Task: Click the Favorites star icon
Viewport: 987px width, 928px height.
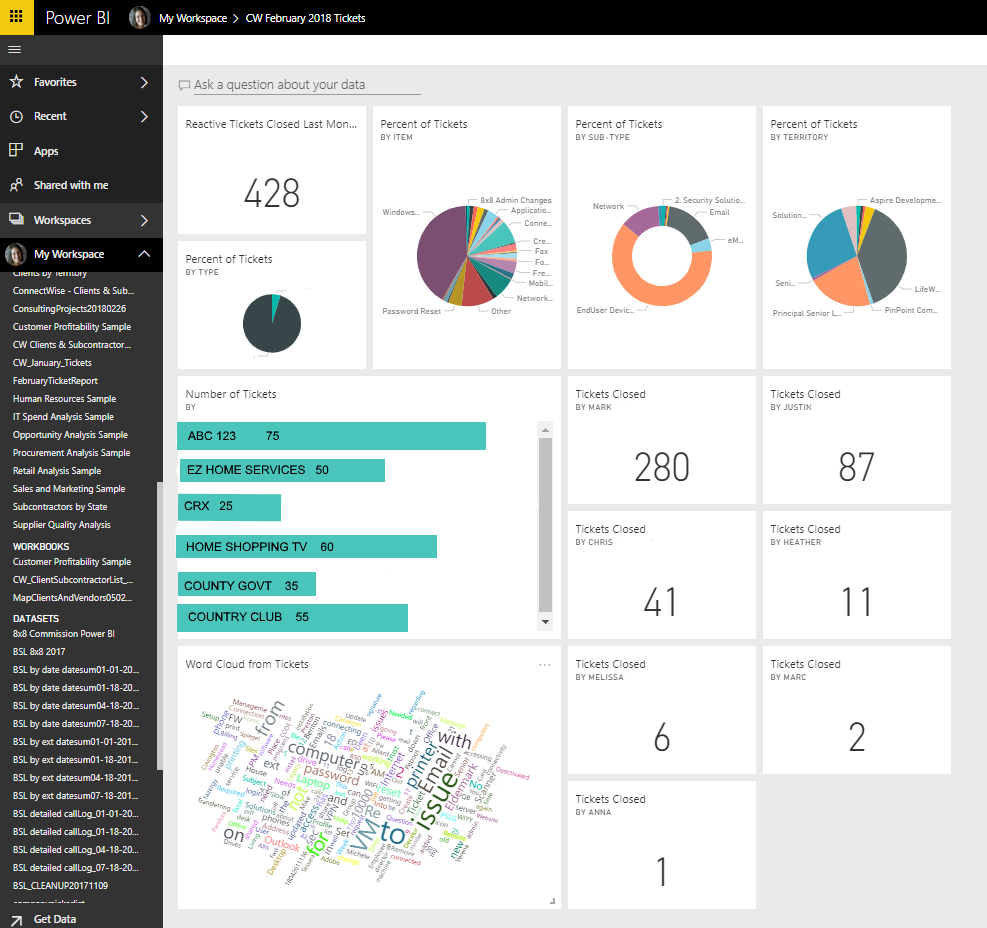Action: [16, 82]
